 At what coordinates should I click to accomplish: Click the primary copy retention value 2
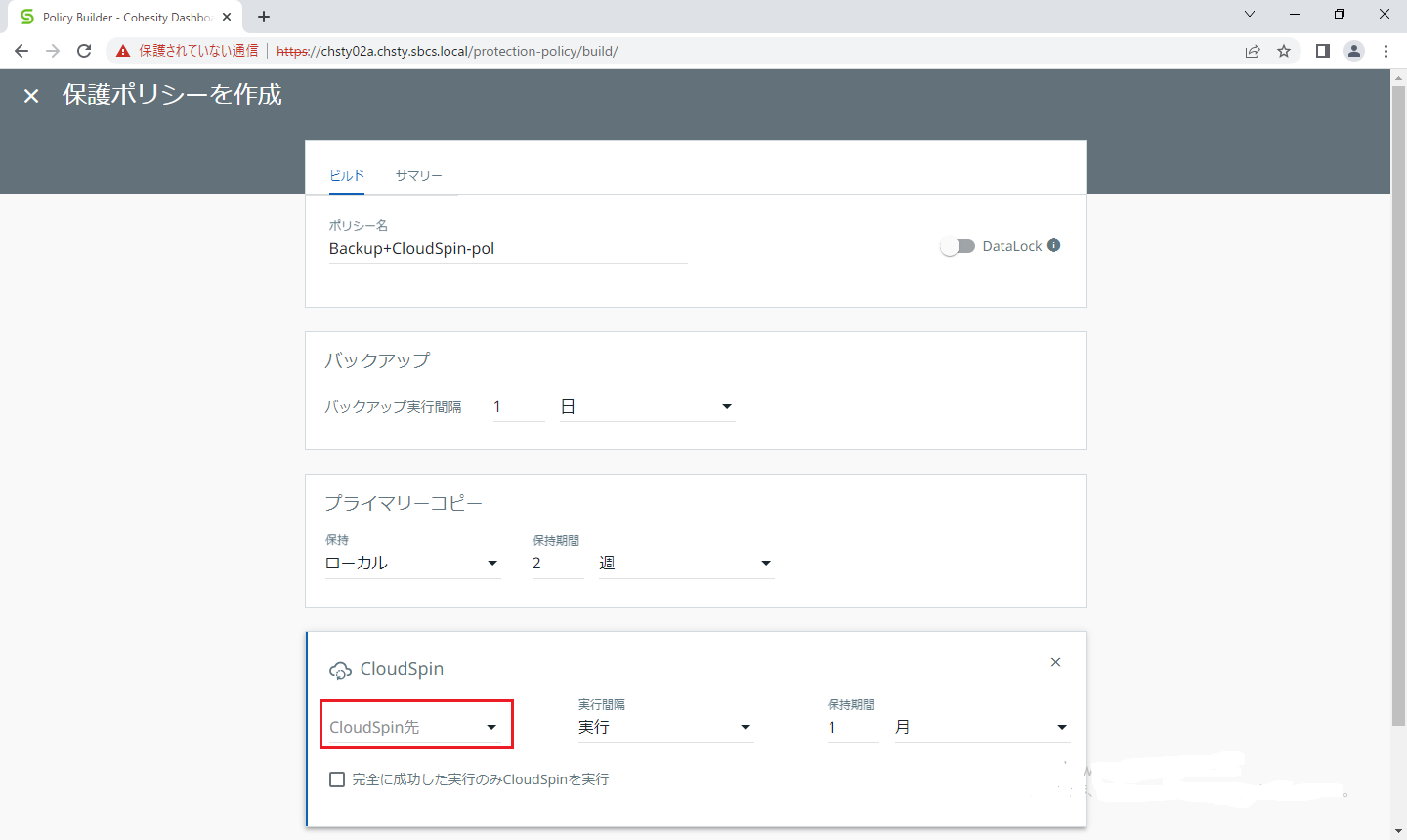pyautogui.click(x=558, y=564)
